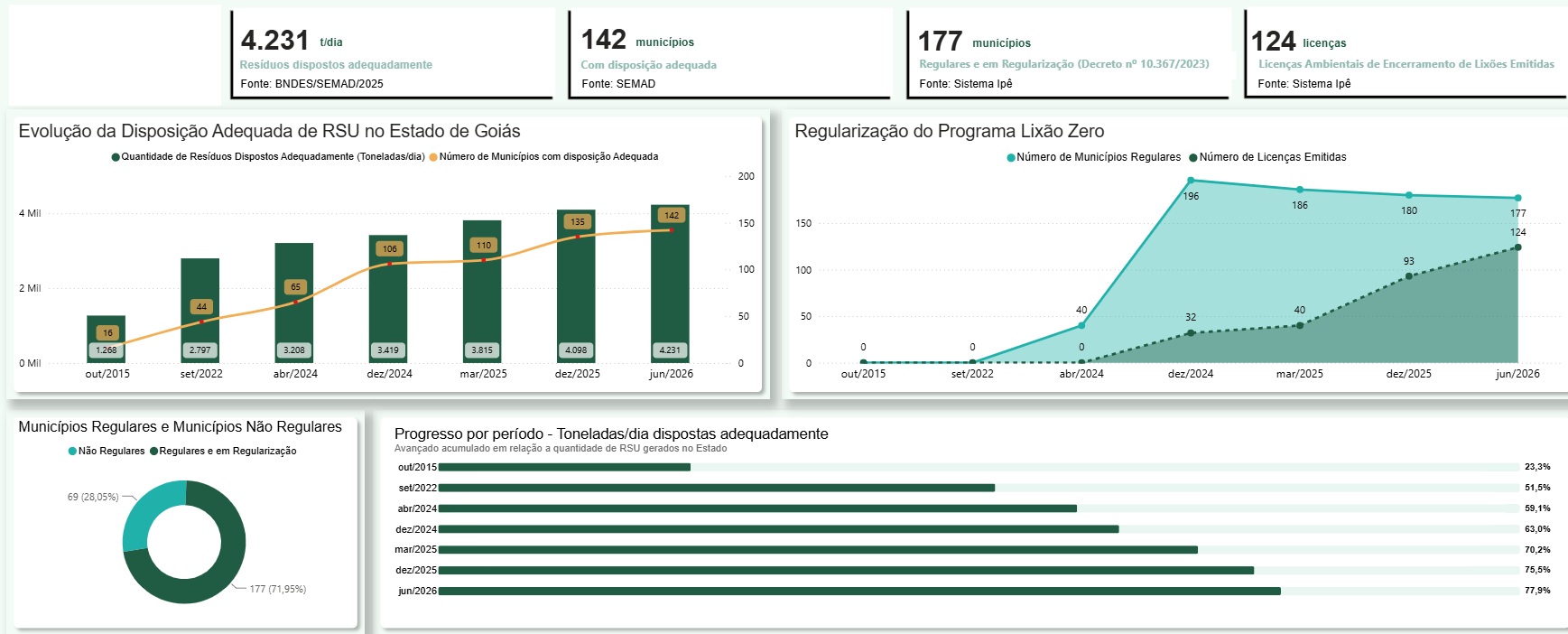Select the legend label 'Número de Municípios com disposição Adequada'
1568x634 pixels.
click(549, 156)
